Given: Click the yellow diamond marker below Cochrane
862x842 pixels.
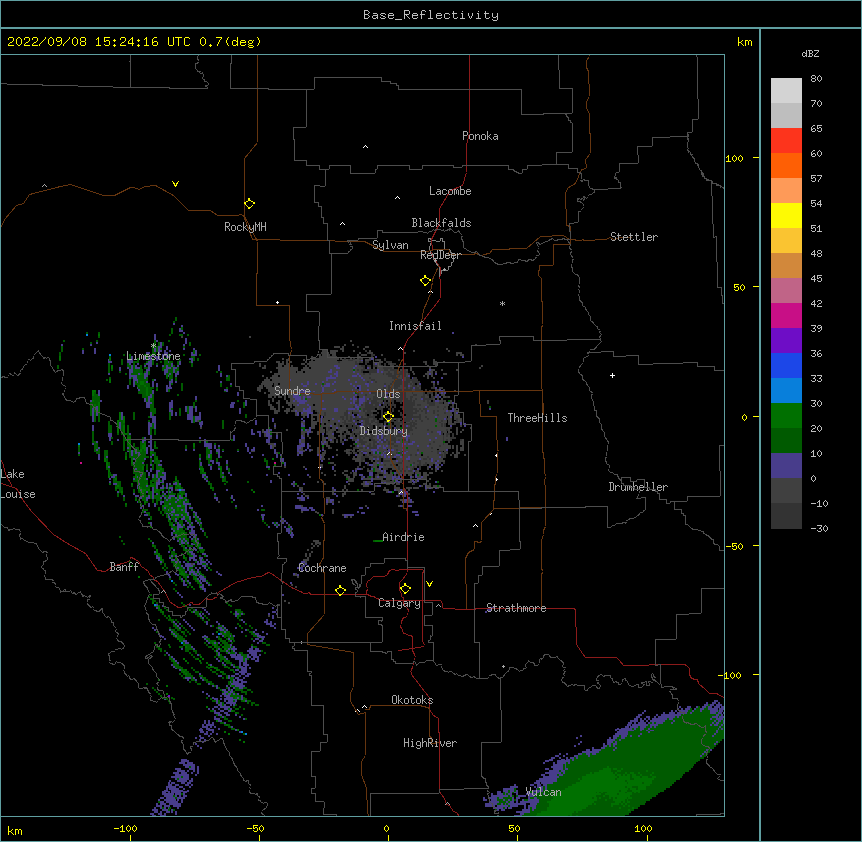Looking at the screenshot, I should 340,590.
